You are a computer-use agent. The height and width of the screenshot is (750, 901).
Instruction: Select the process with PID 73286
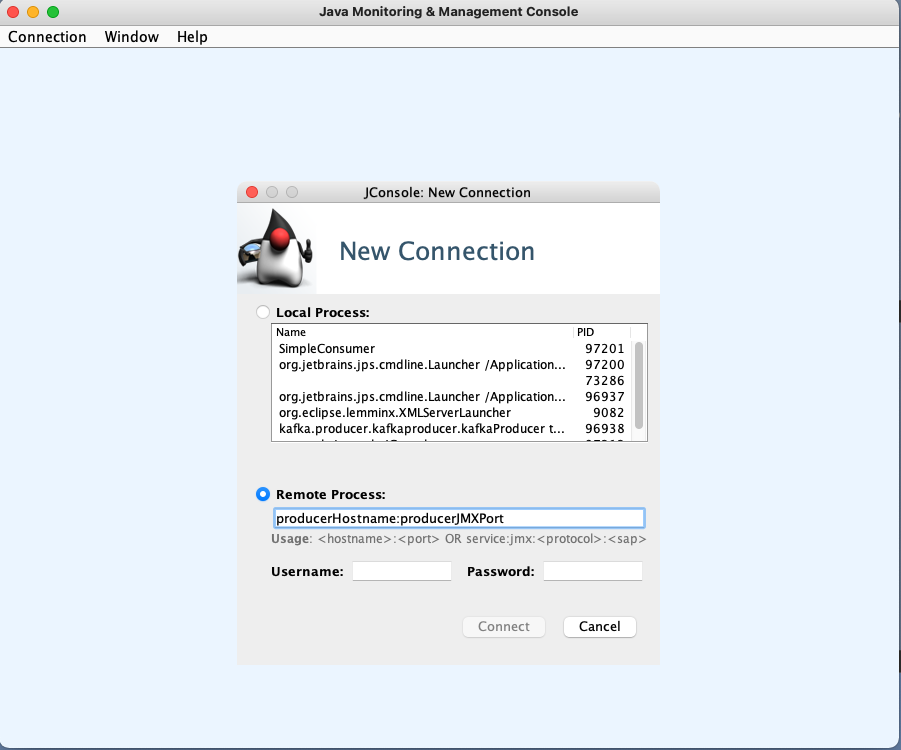coord(400,380)
